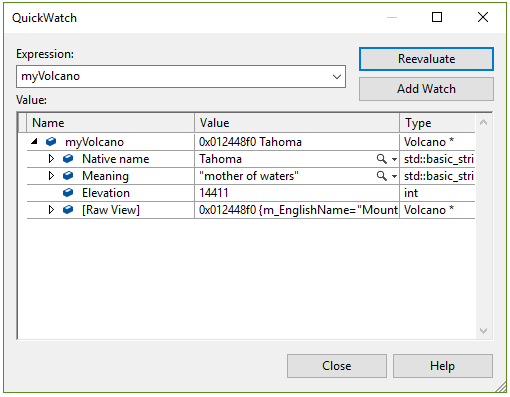The width and height of the screenshot is (510, 397).
Task: Click the scrollbar up arrow
Action: point(484,123)
